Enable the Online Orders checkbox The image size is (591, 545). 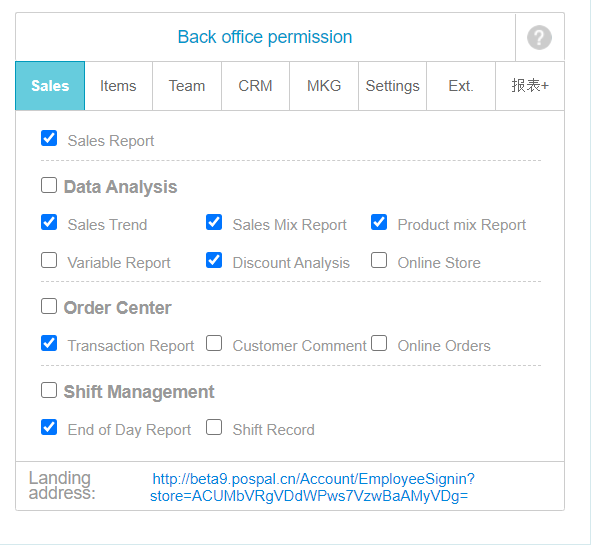point(379,343)
